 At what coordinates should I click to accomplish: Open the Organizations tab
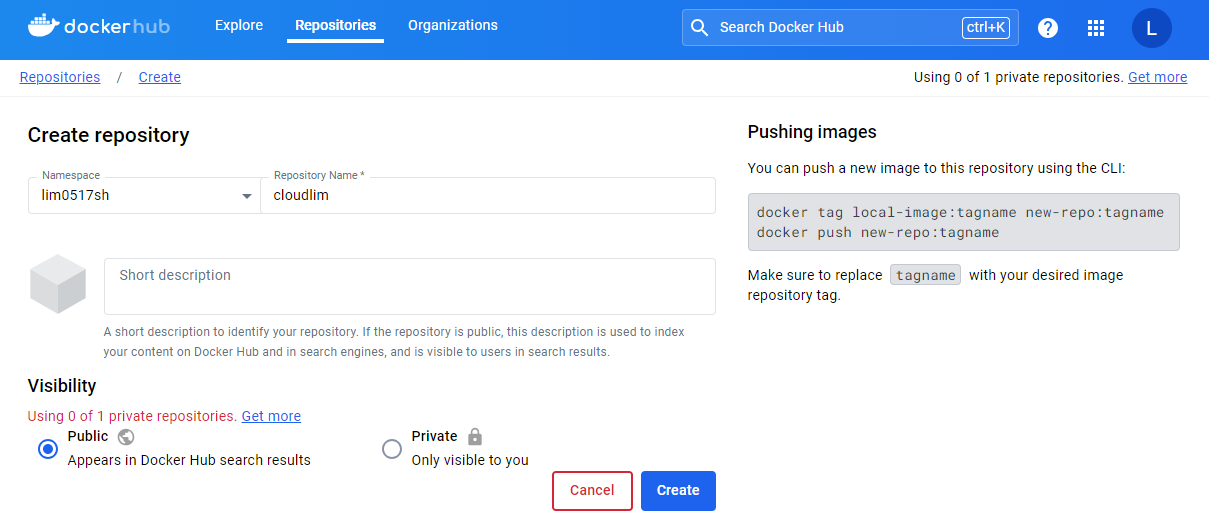pos(453,25)
